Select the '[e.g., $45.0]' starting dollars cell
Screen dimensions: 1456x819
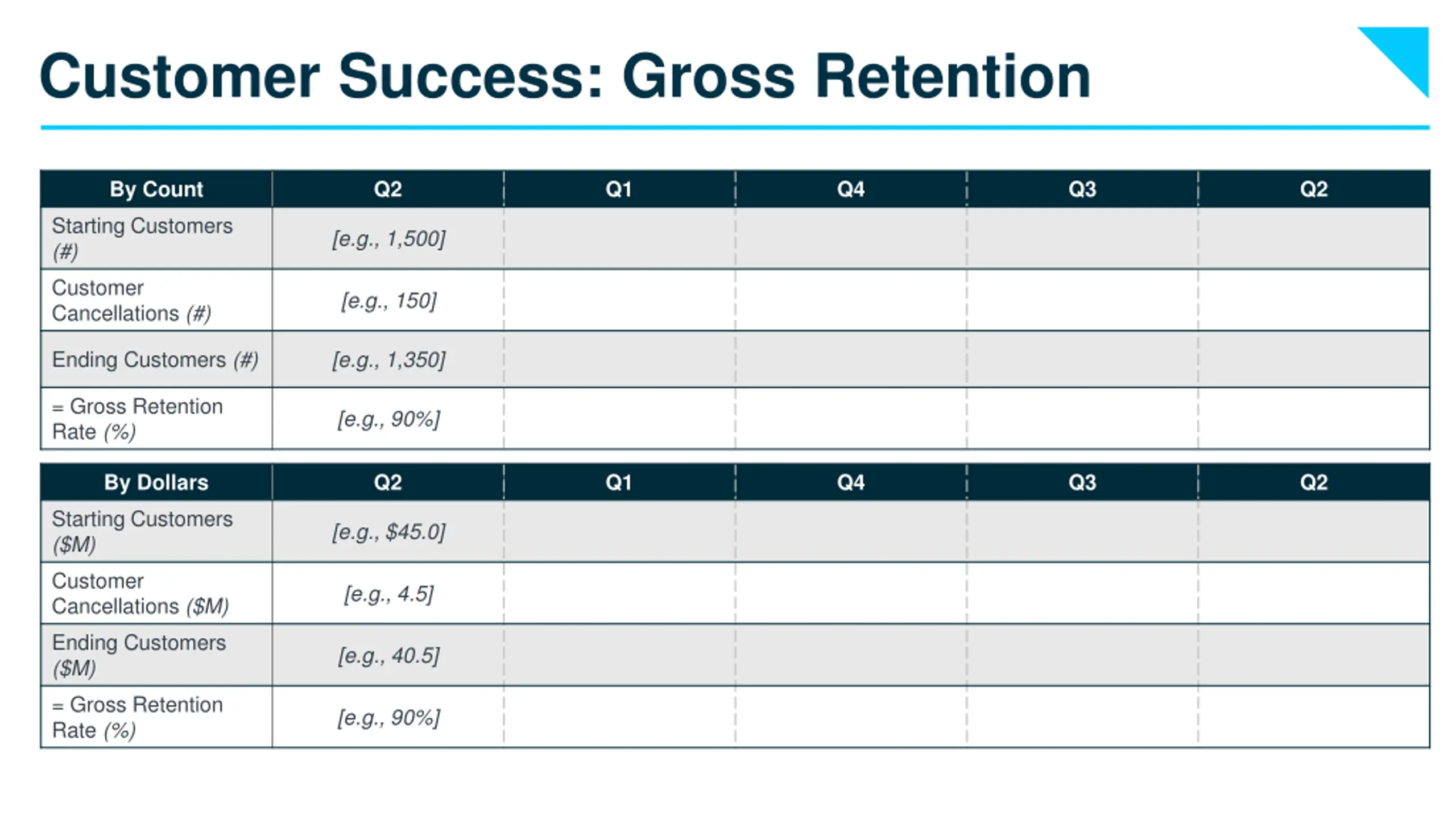click(388, 532)
